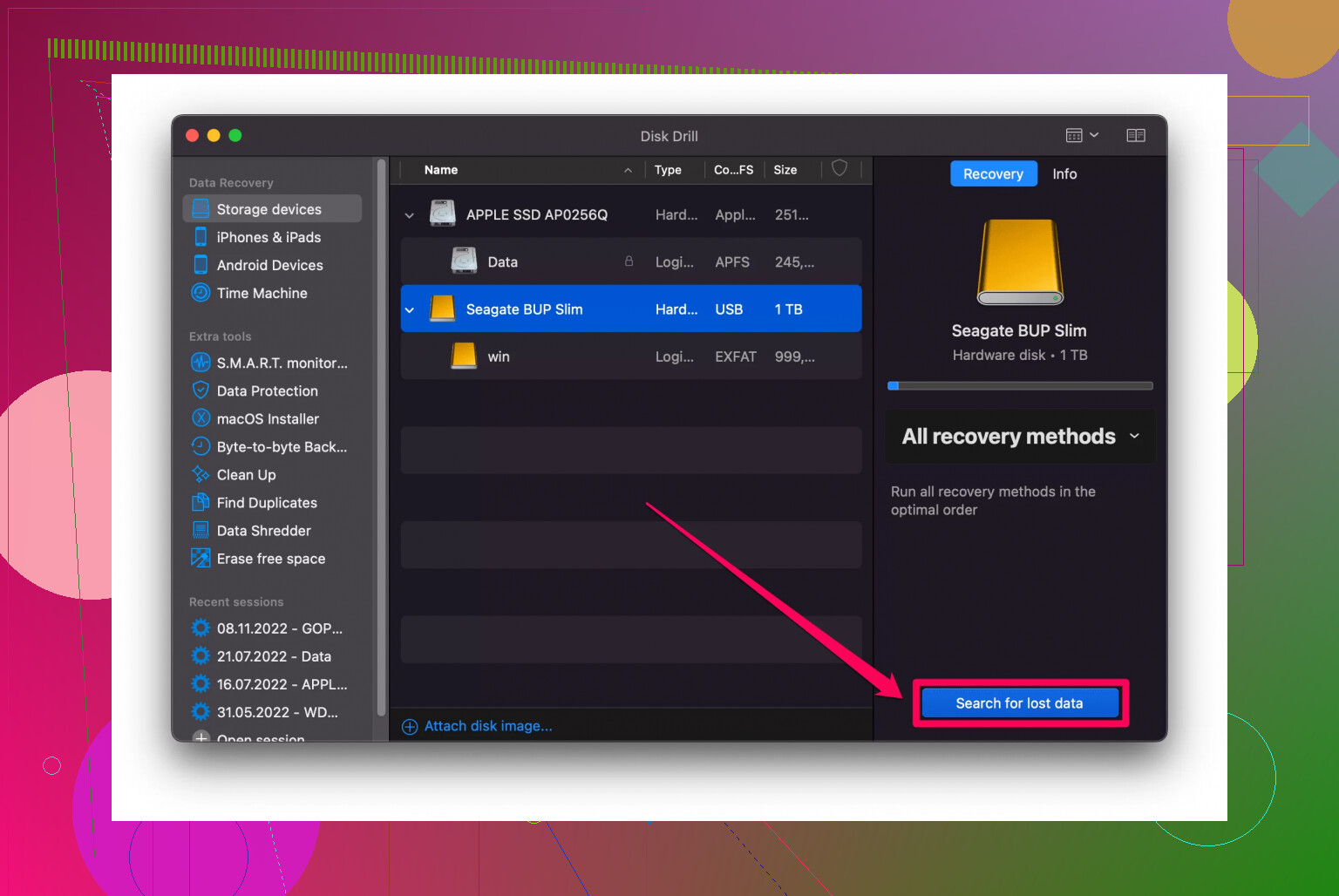Launch the macOS Installer tool
This screenshot has width=1339, height=896.
(x=201, y=418)
